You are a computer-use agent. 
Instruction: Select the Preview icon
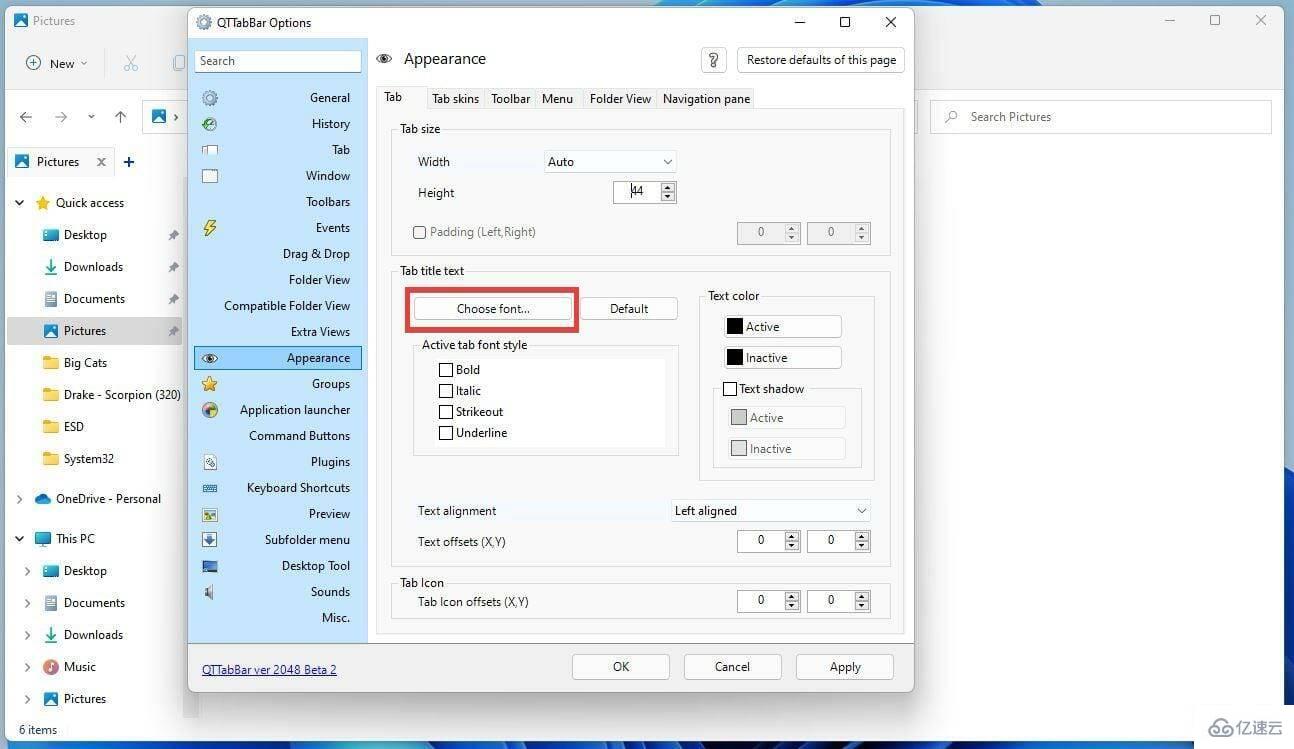pos(210,514)
